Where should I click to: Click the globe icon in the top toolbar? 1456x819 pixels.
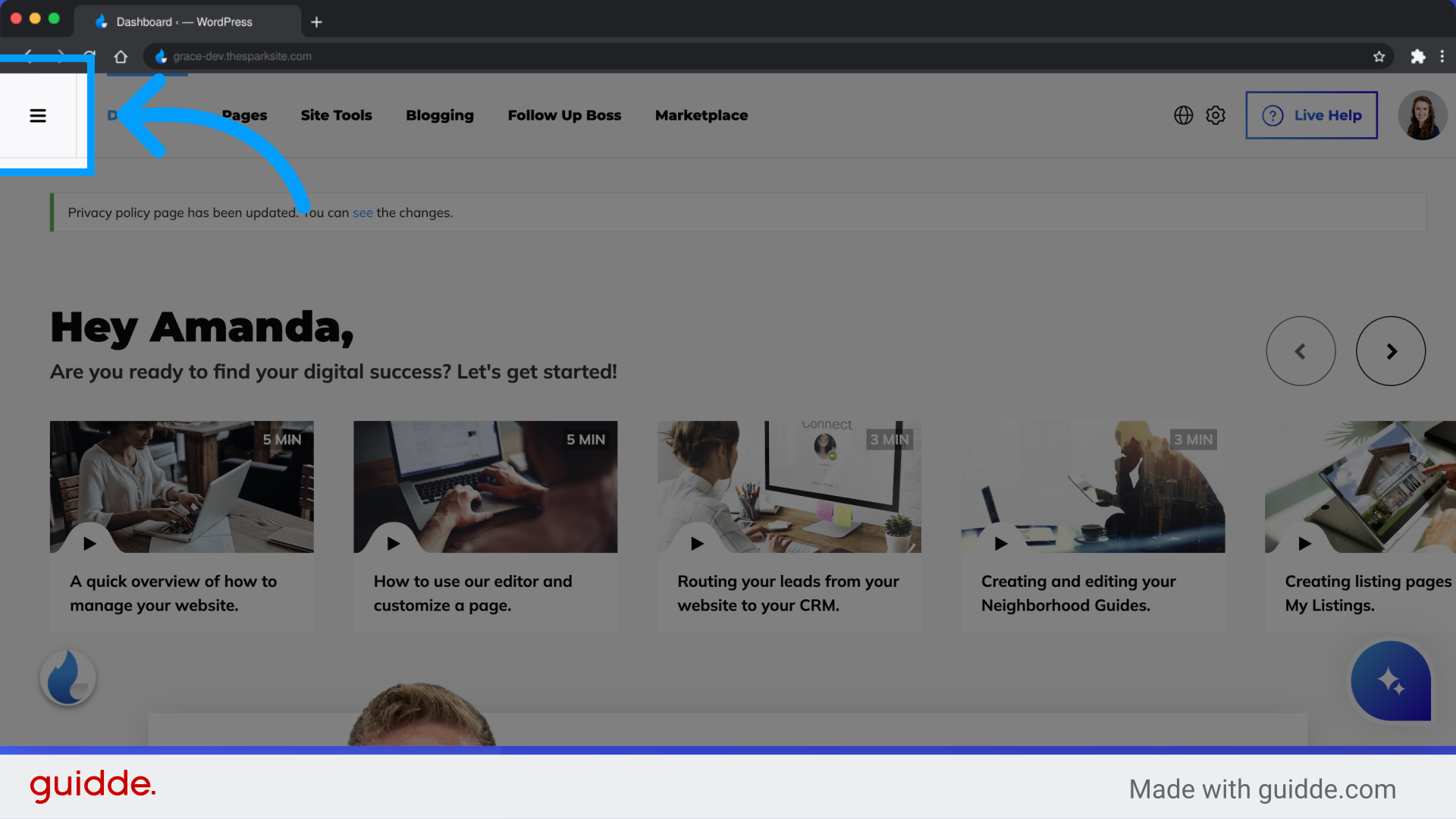coord(1183,115)
